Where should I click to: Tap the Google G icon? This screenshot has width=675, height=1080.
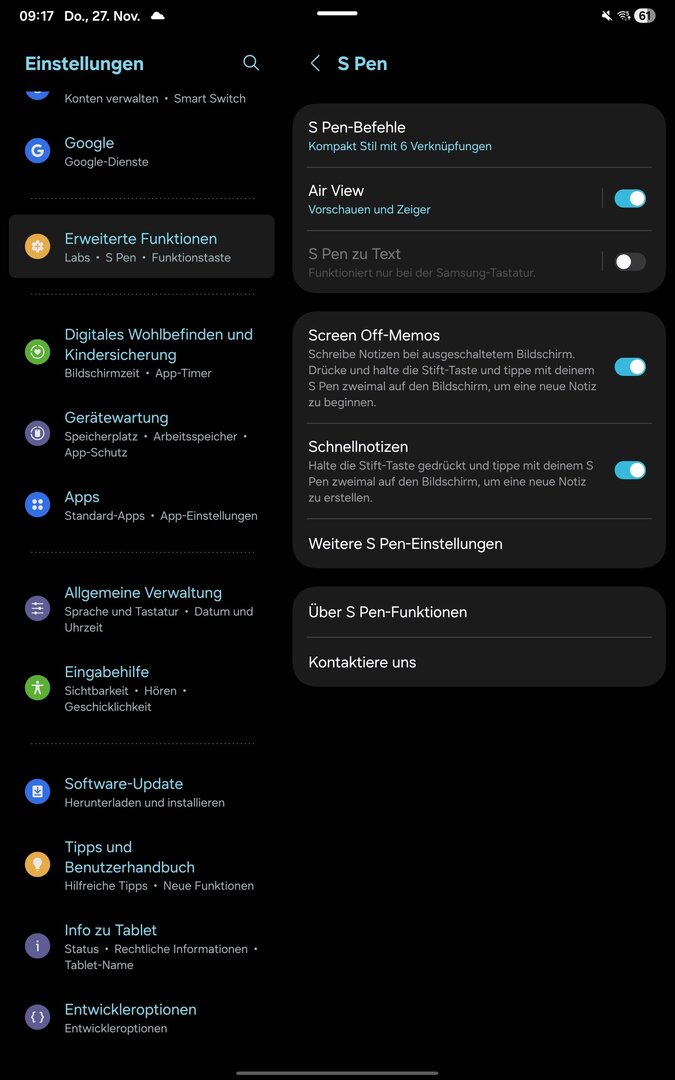tap(37, 151)
